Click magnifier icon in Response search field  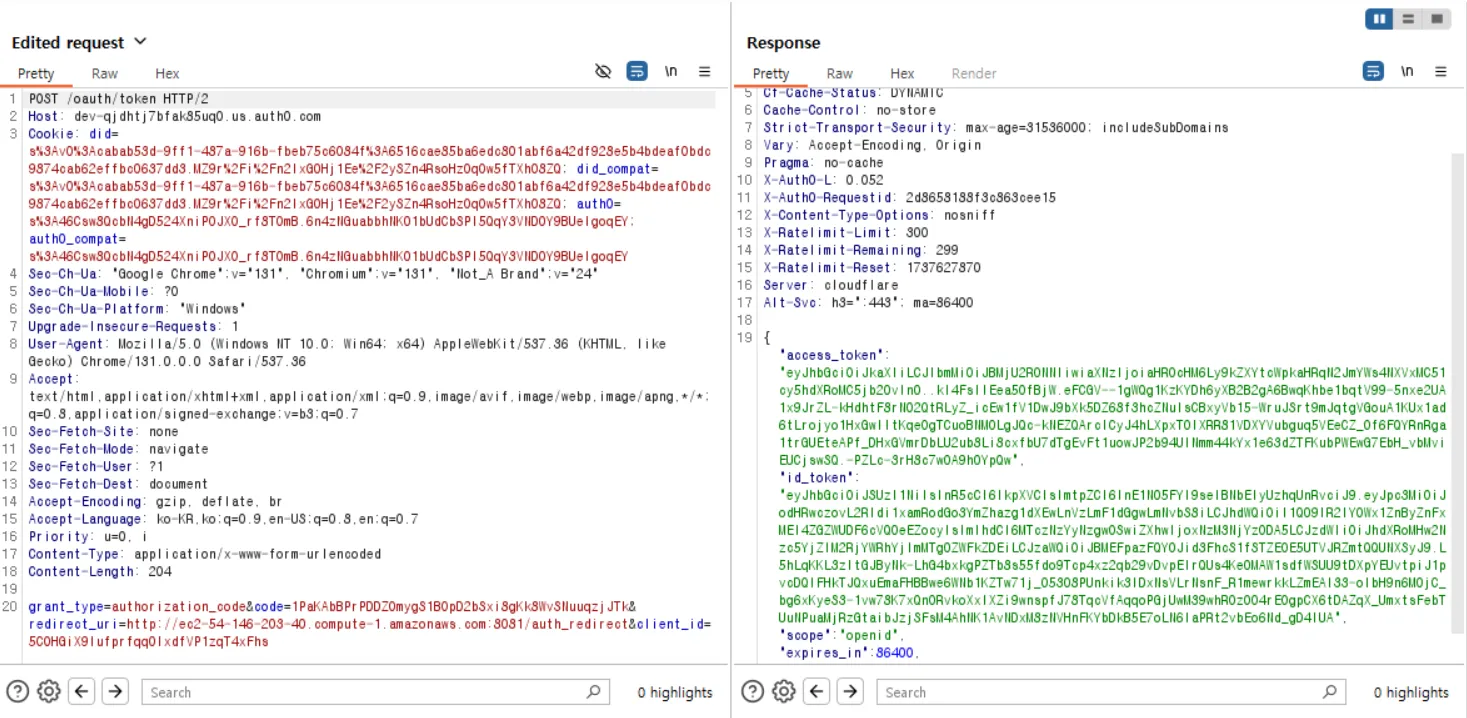coord(1329,691)
